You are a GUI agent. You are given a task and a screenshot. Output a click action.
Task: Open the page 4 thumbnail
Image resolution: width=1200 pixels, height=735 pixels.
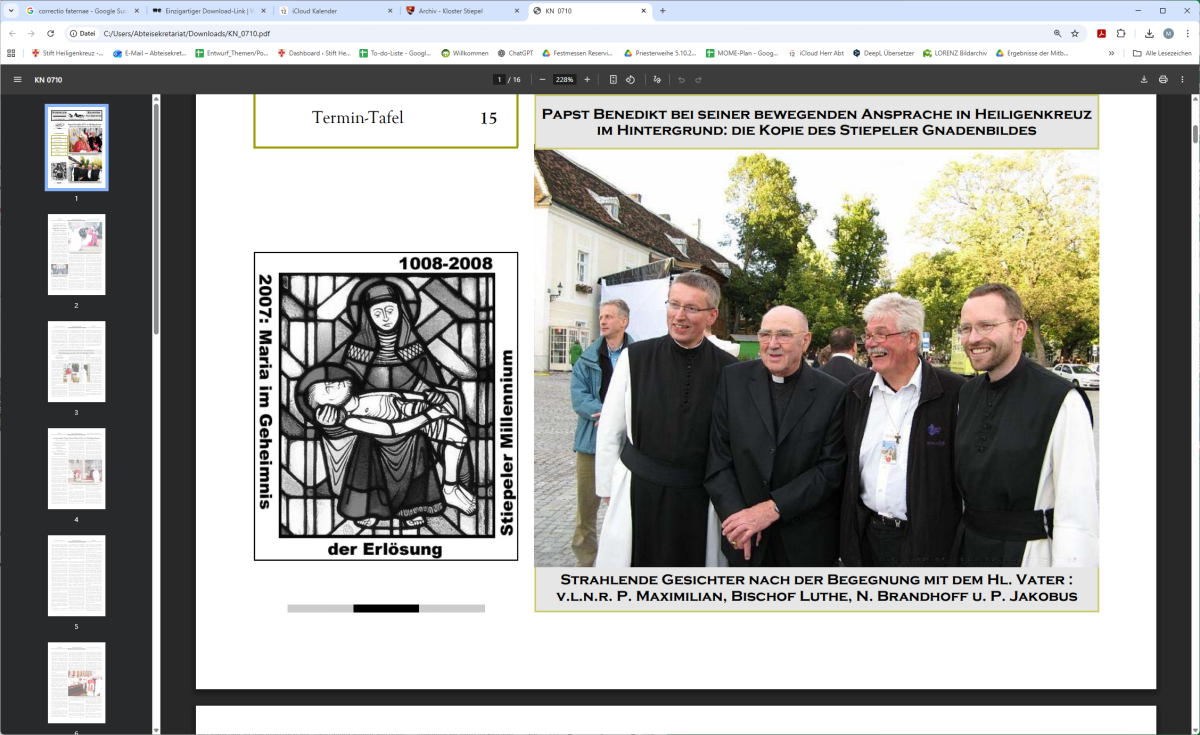(x=76, y=469)
